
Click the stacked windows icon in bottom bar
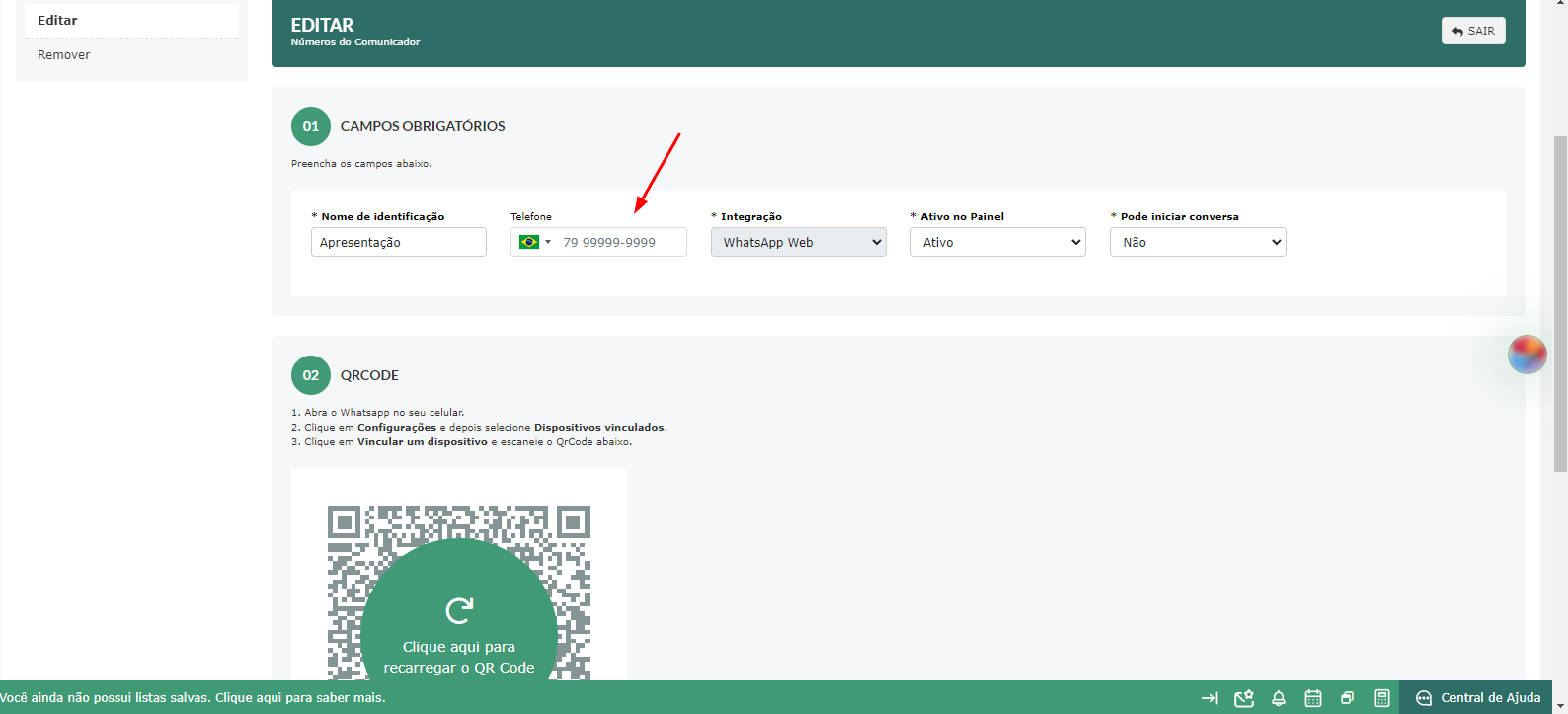pos(1347,698)
